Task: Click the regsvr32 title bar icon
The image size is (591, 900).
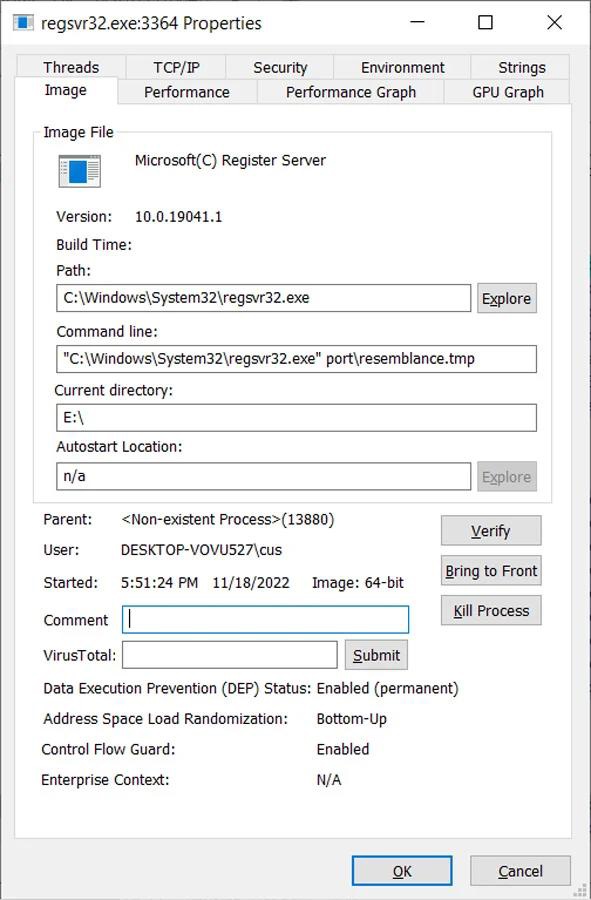Action: pyautogui.click(x=23, y=22)
